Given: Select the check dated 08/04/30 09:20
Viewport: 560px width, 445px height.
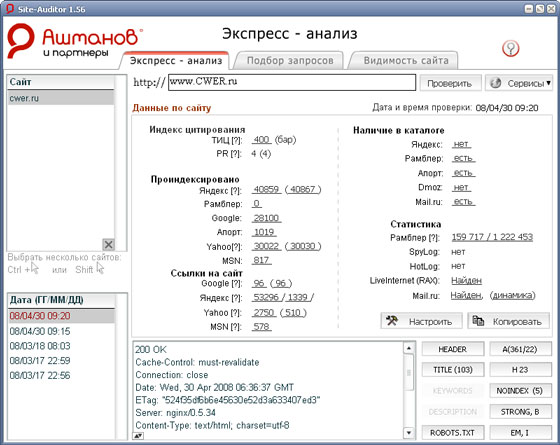Looking at the screenshot, I should tap(61, 316).
